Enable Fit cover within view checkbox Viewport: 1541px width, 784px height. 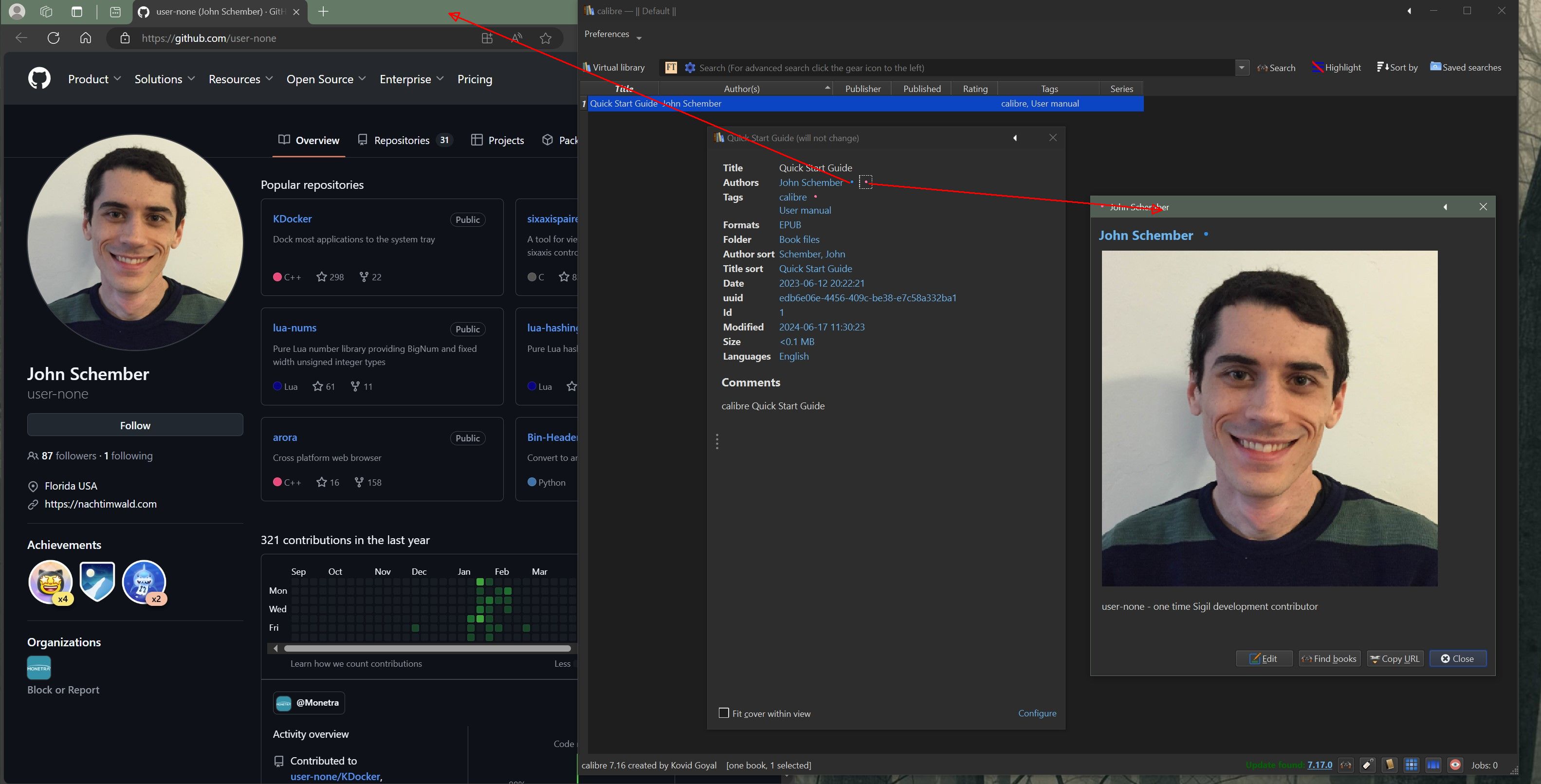click(724, 713)
